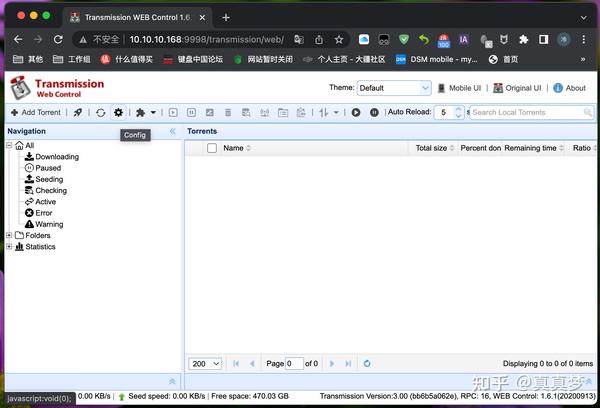
Task: Click the browser back arrow
Action: tap(18, 39)
